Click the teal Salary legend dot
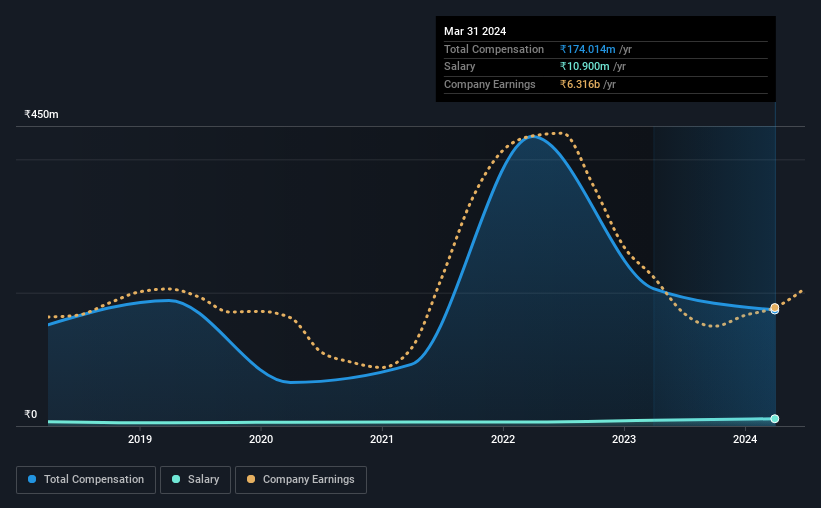Viewport: 821px width, 508px height. coord(176,479)
